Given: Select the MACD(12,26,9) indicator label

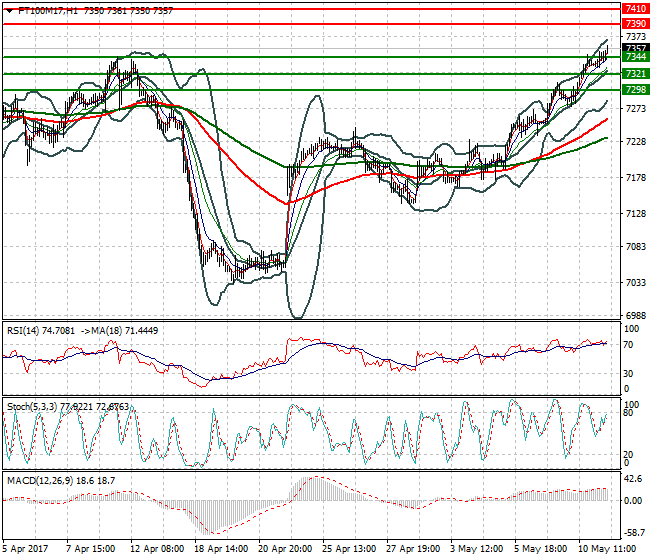Looking at the screenshot, I should coord(40,481).
